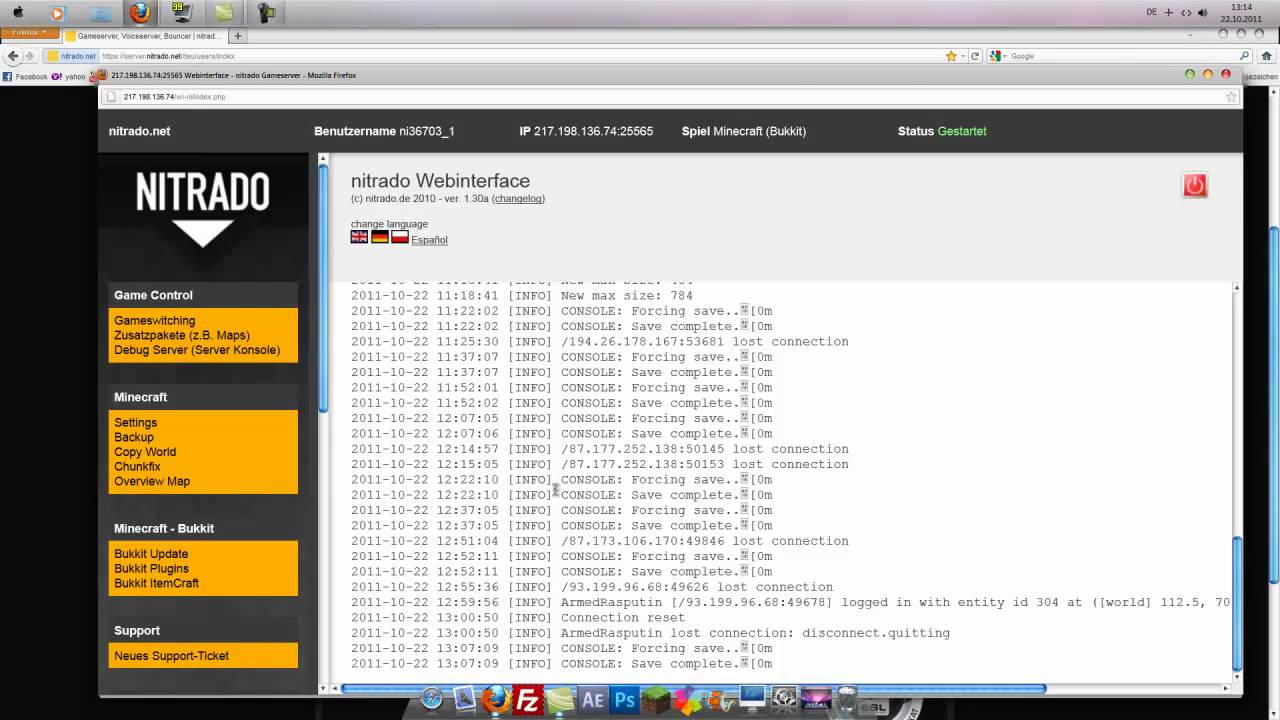Click nitrado.net in the header bar
The height and width of the screenshot is (720, 1280).
(139, 131)
